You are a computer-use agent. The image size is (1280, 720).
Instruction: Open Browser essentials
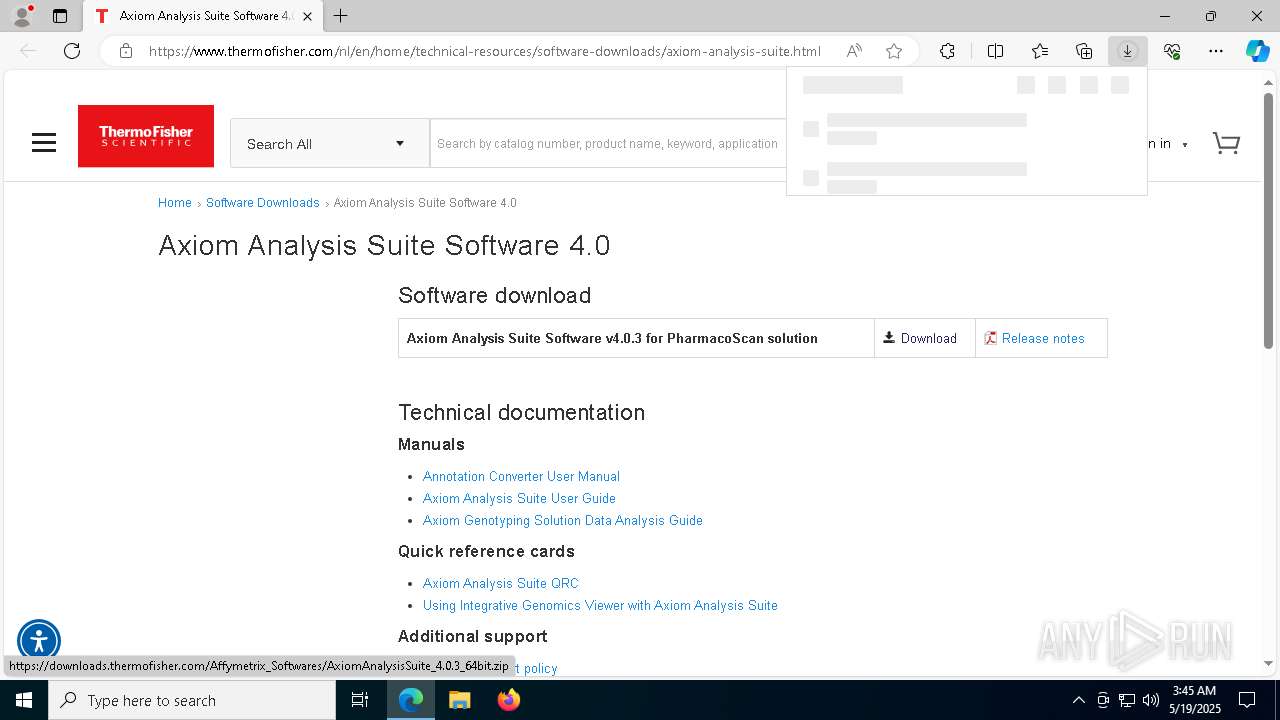pyautogui.click(x=1172, y=51)
